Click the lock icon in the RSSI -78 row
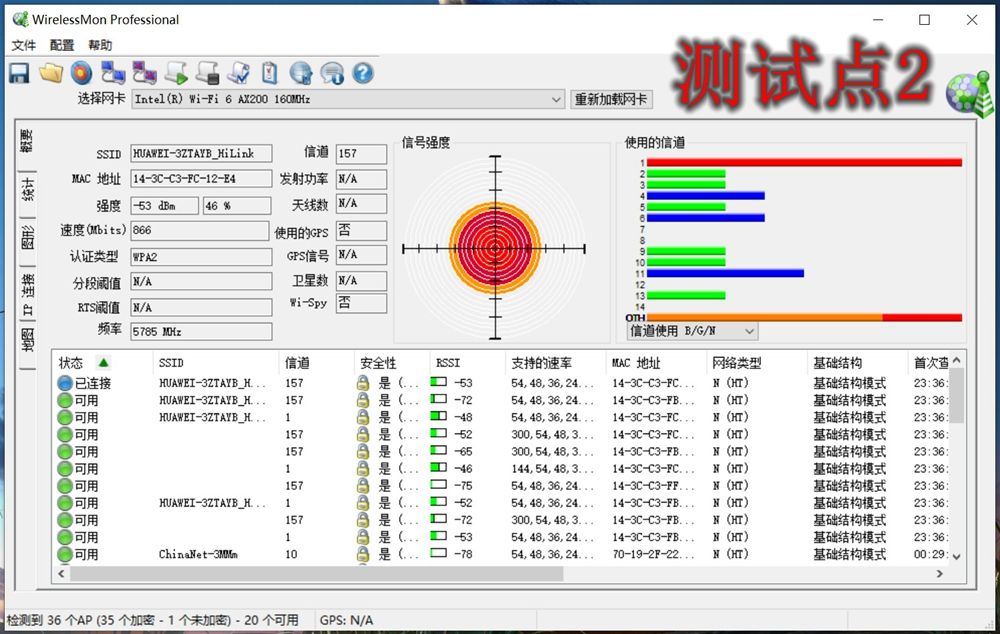Screen dimensions: 1000x634 tap(363, 554)
